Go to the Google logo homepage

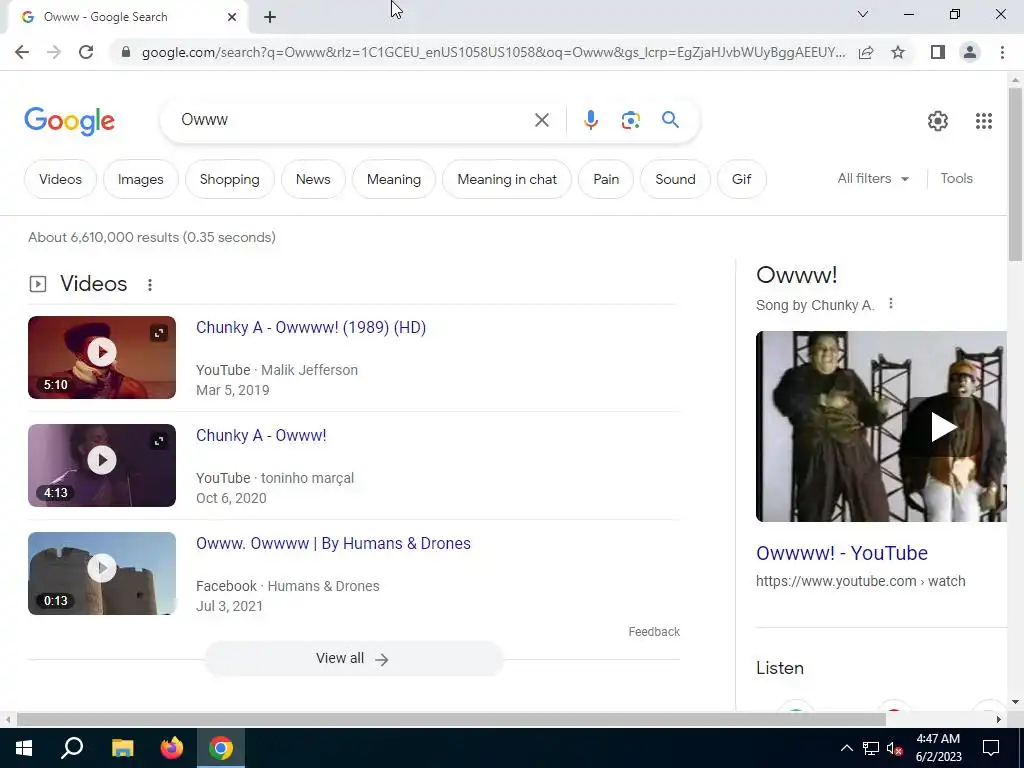[69, 121]
